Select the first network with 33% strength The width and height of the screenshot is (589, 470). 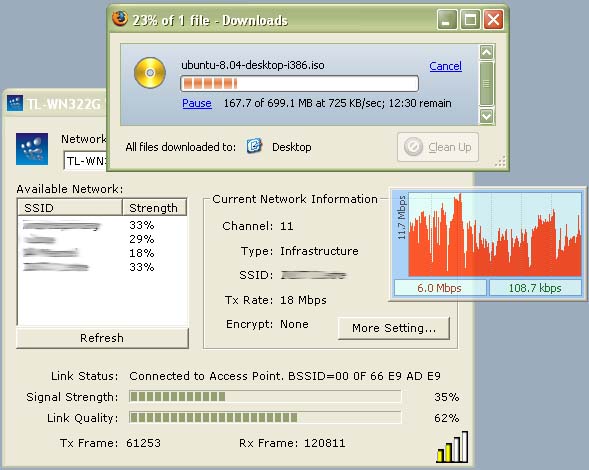click(102, 225)
